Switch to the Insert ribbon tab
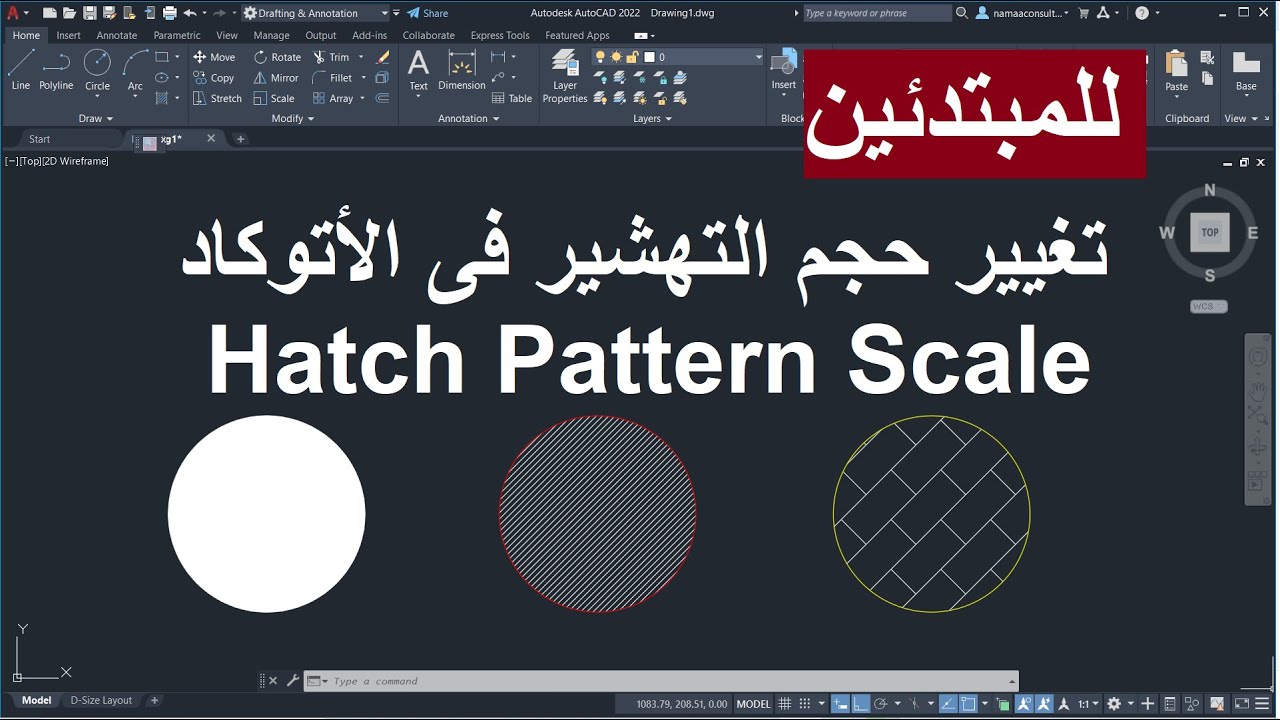1280x720 pixels. [68, 35]
